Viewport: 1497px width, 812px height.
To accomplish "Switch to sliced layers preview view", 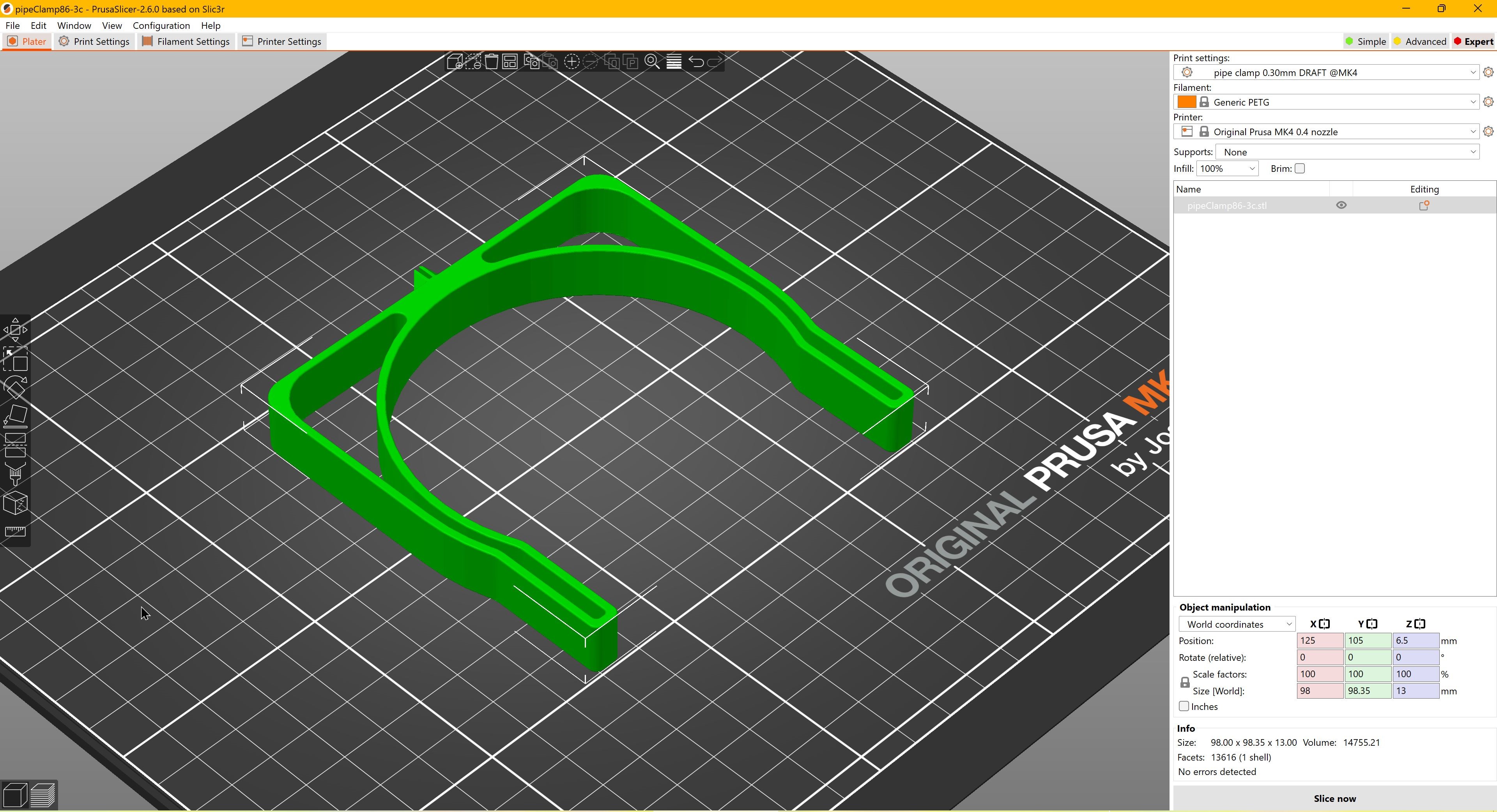I will (x=42, y=795).
